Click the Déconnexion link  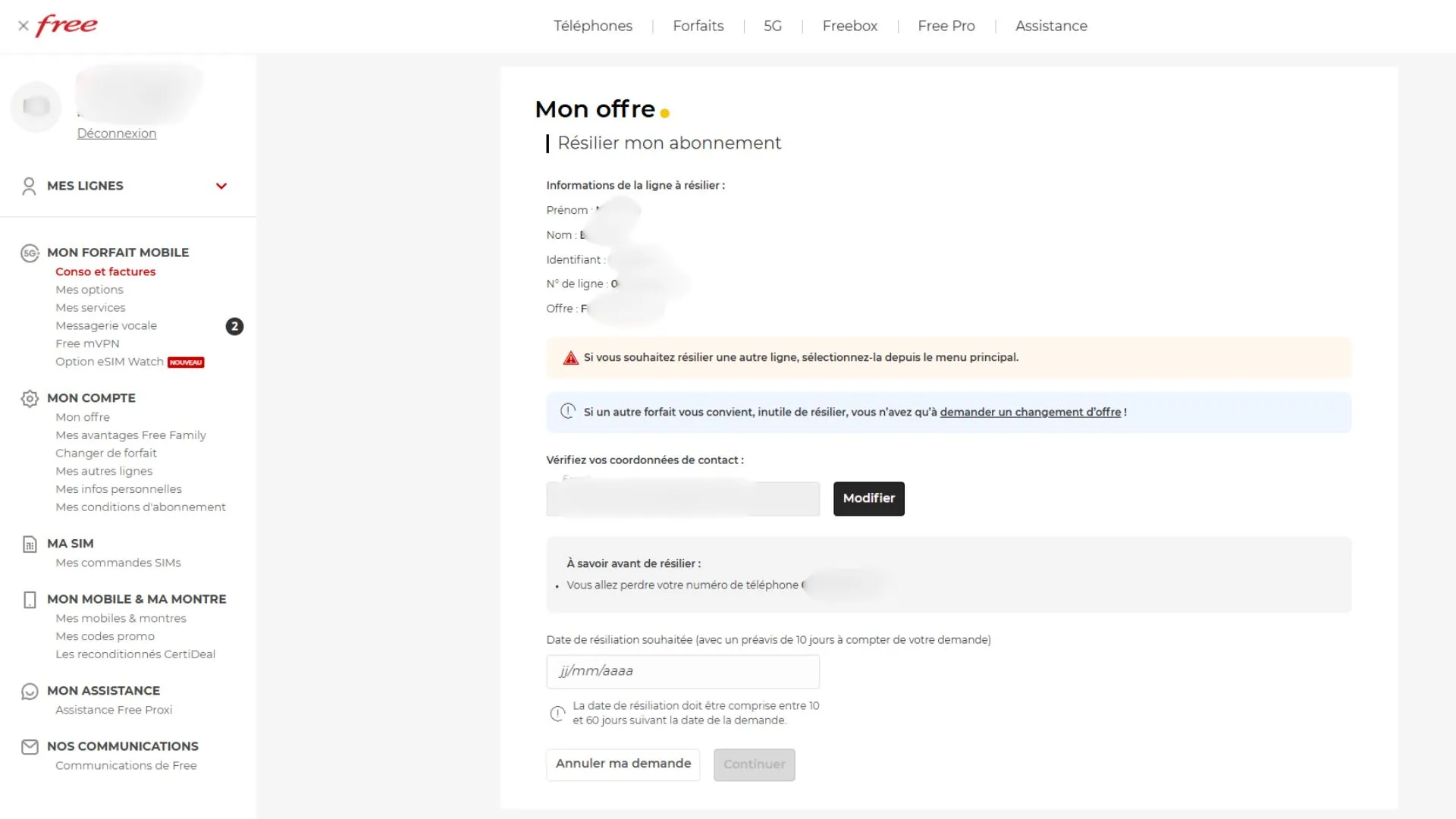point(117,133)
